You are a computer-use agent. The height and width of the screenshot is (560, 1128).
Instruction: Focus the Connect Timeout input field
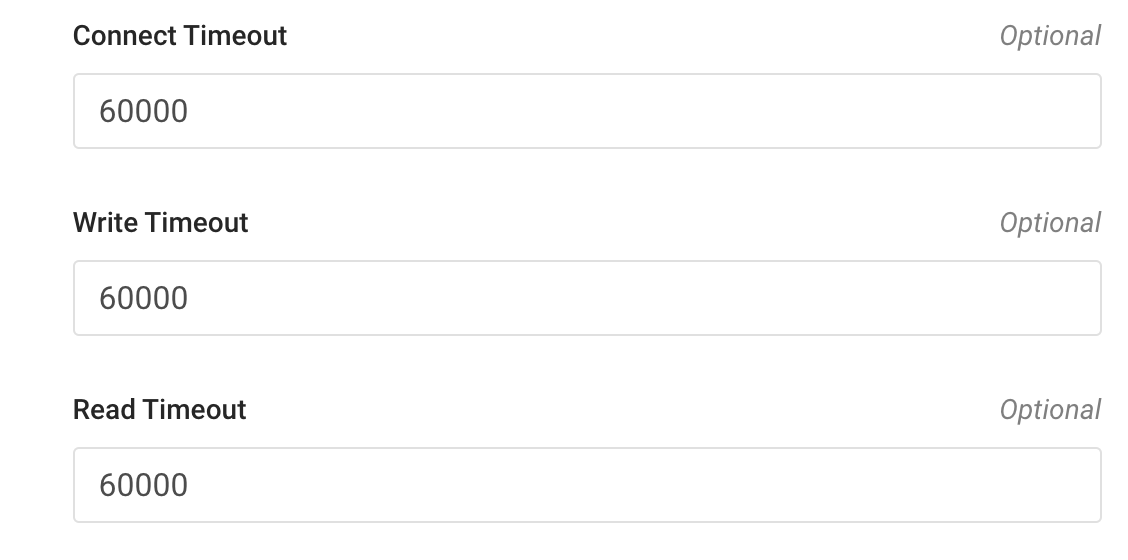click(587, 111)
